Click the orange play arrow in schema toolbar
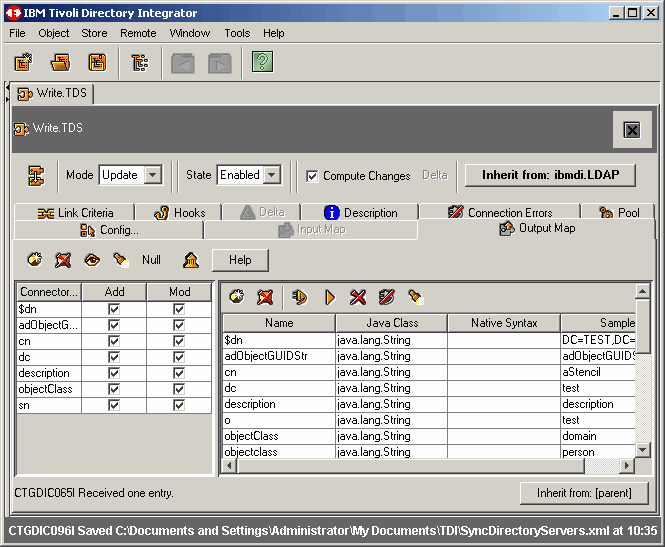665x547 pixels. (329, 297)
